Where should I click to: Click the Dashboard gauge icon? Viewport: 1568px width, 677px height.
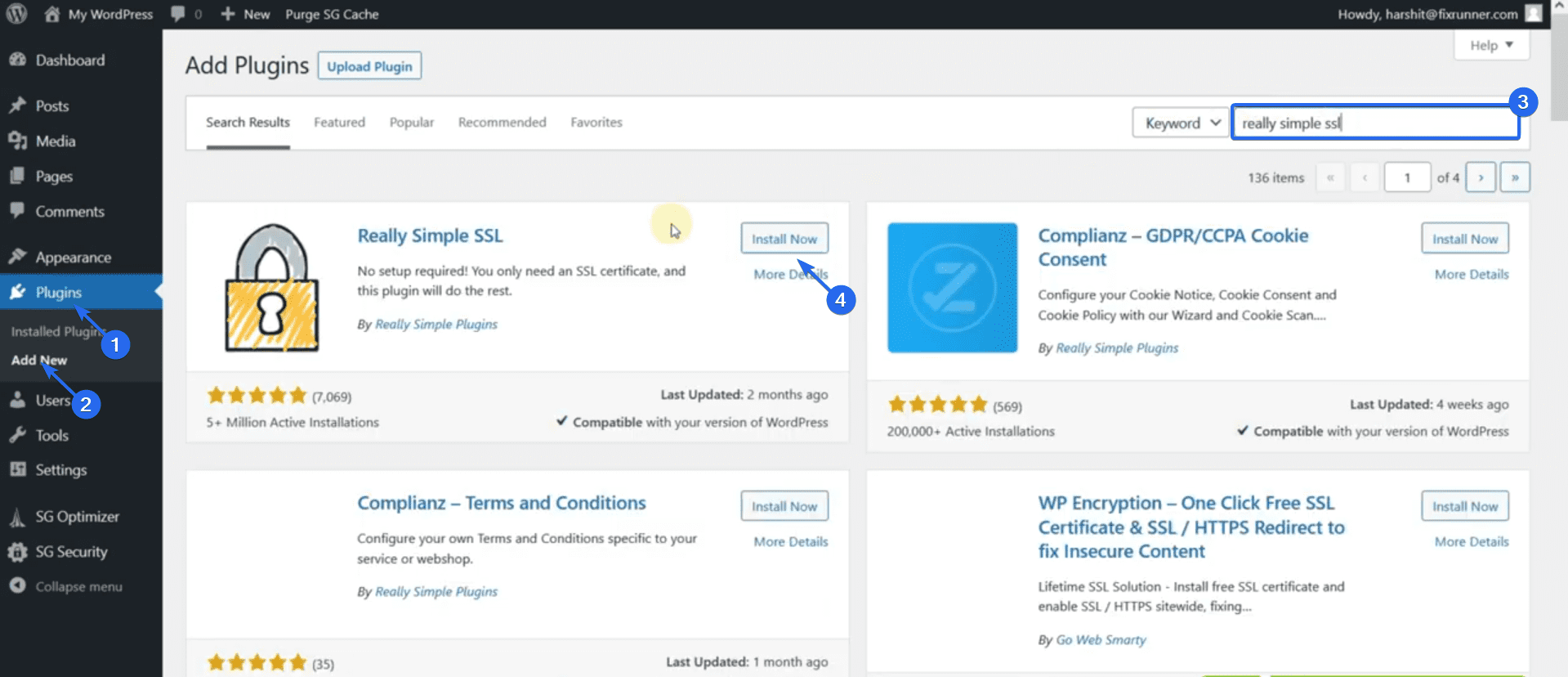[x=17, y=60]
